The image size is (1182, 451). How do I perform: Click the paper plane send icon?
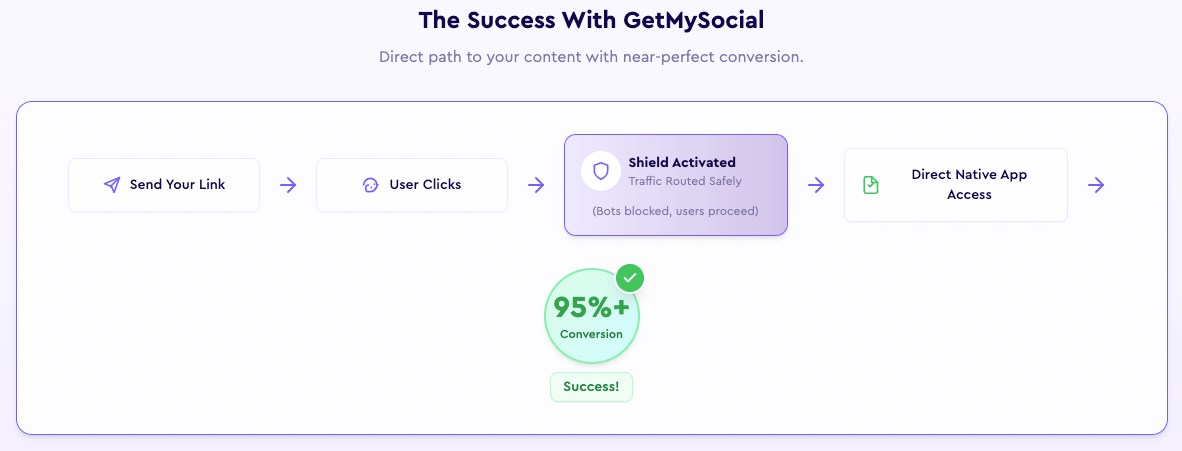pyautogui.click(x=112, y=185)
